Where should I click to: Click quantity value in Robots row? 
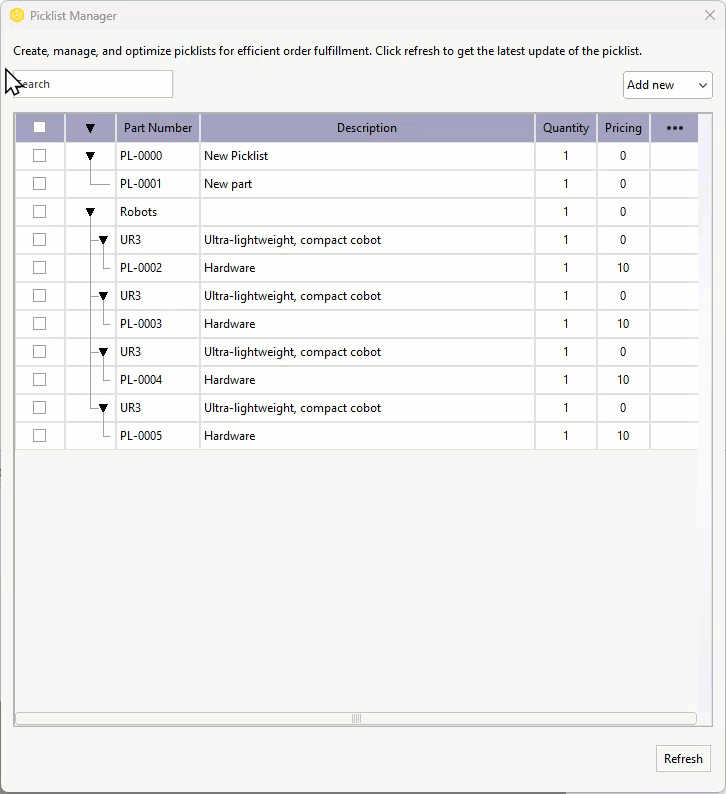pyautogui.click(x=566, y=212)
